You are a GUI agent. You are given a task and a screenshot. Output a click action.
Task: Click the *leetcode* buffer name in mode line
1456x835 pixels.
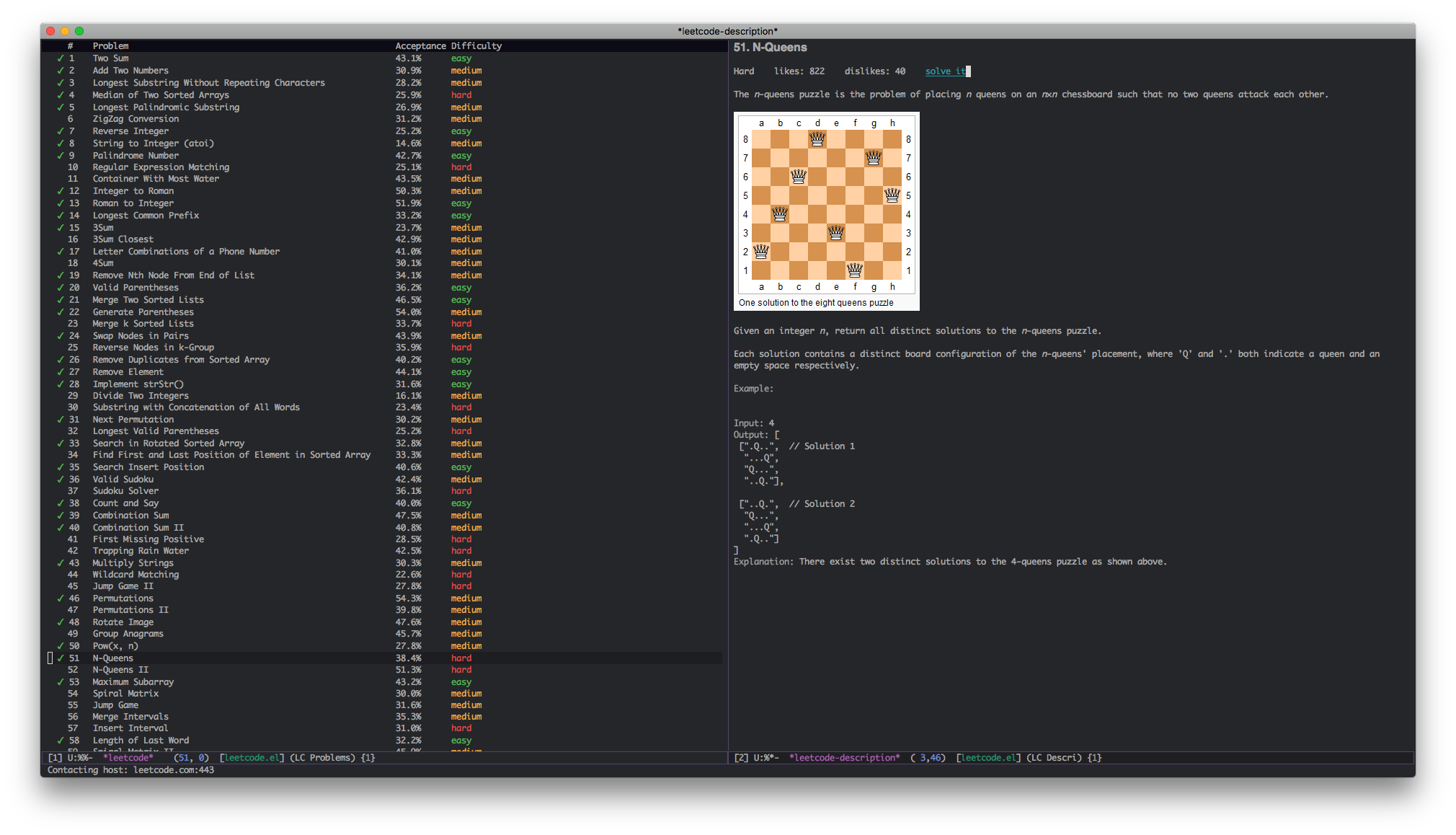(x=128, y=758)
